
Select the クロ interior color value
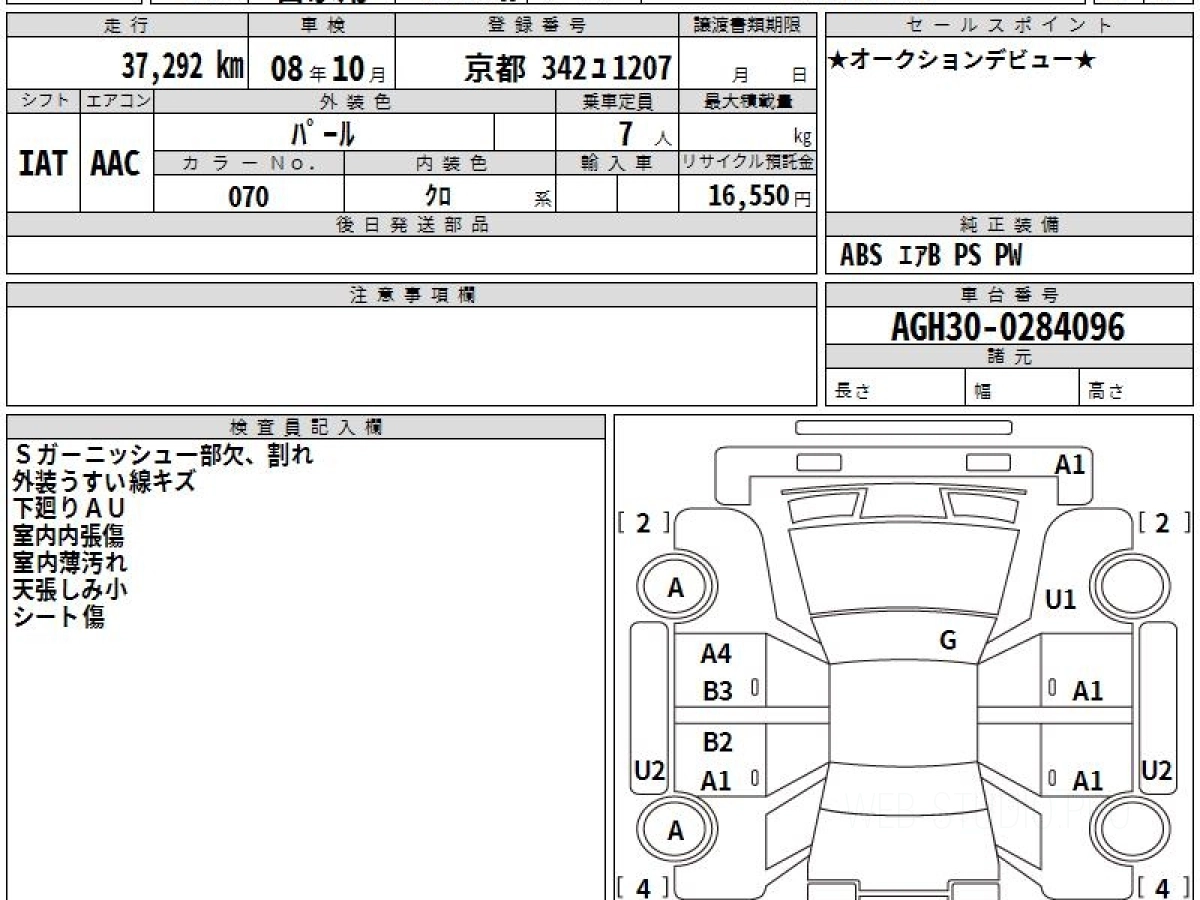pos(437,196)
